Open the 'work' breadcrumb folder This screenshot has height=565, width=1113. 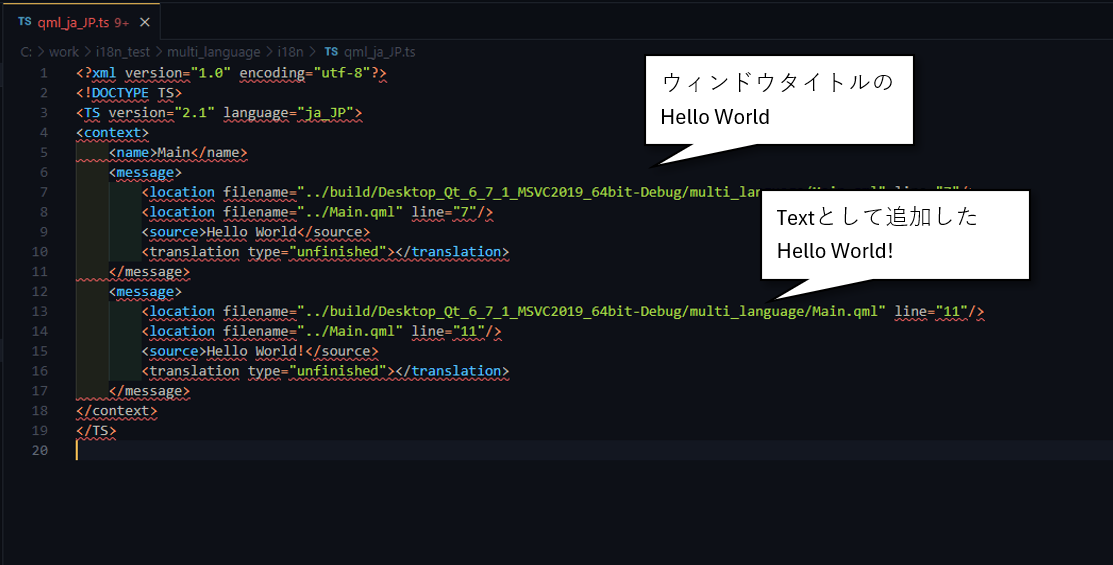pos(64,52)
